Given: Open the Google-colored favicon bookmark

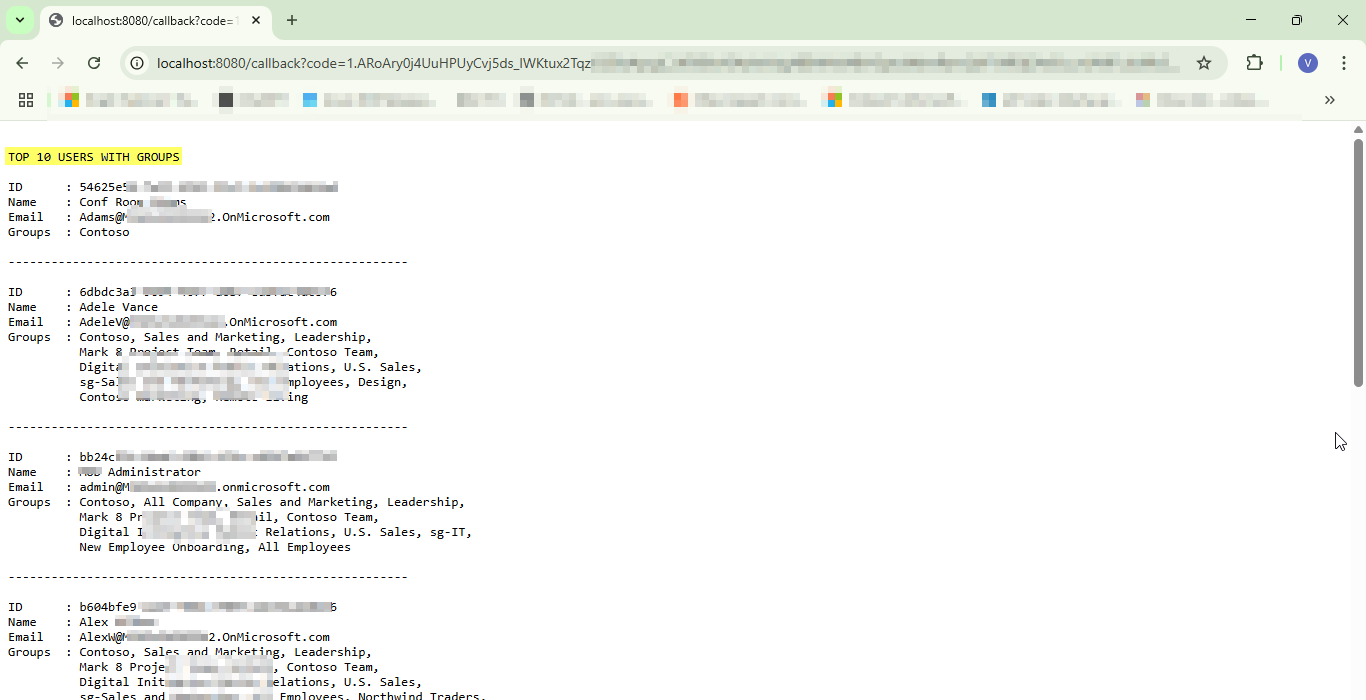Looking at the screenshot, I should coord(69,100).
